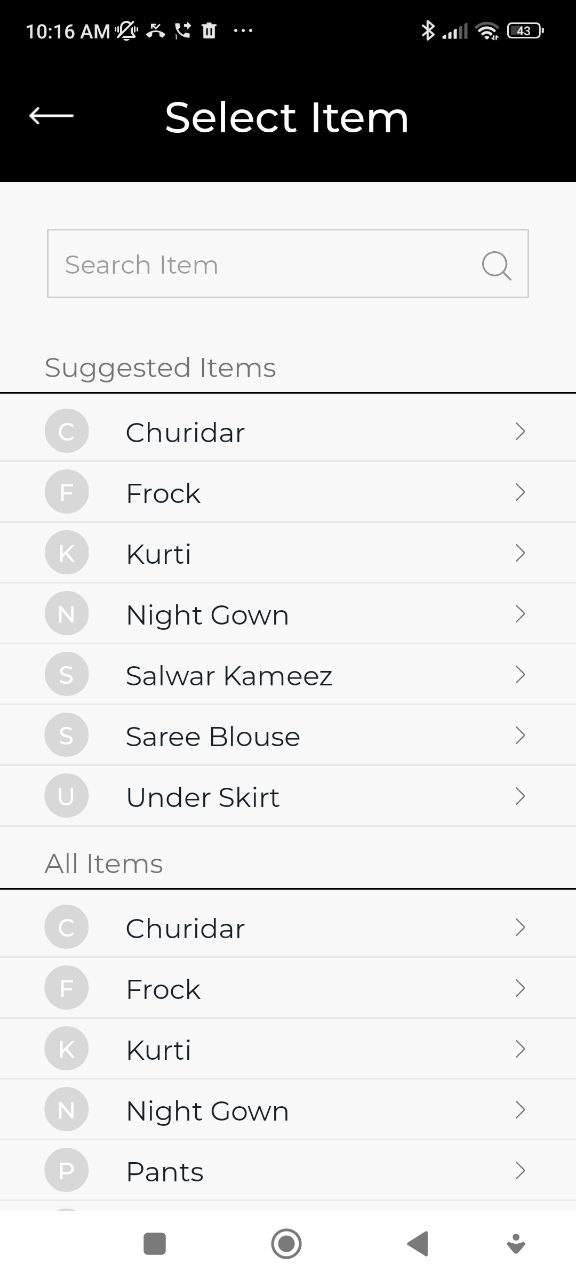
Task: Tap the 'F' avatar icon beside Frock
Action: tap(66, 491)
